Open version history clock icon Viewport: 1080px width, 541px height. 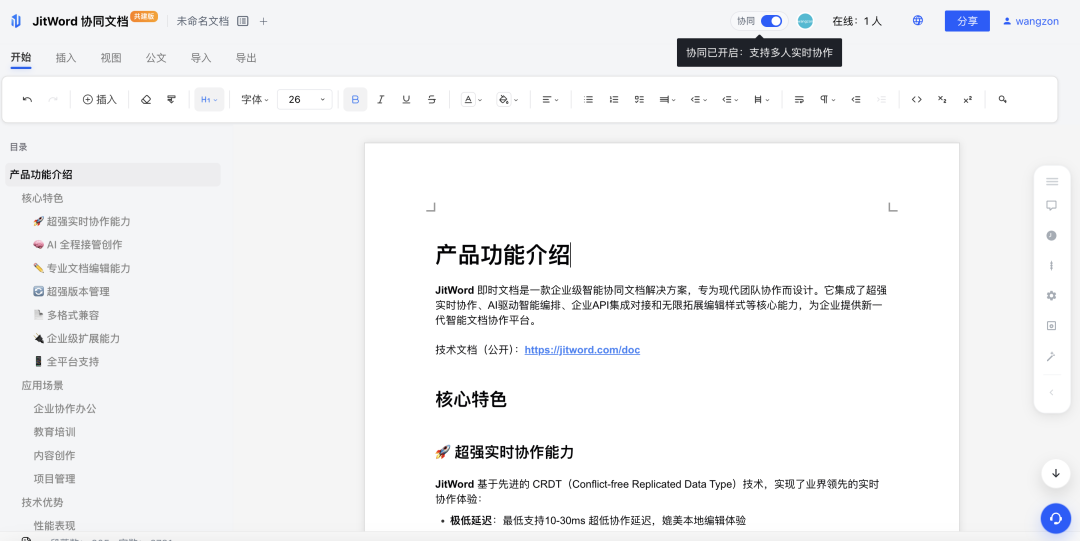1052,236
